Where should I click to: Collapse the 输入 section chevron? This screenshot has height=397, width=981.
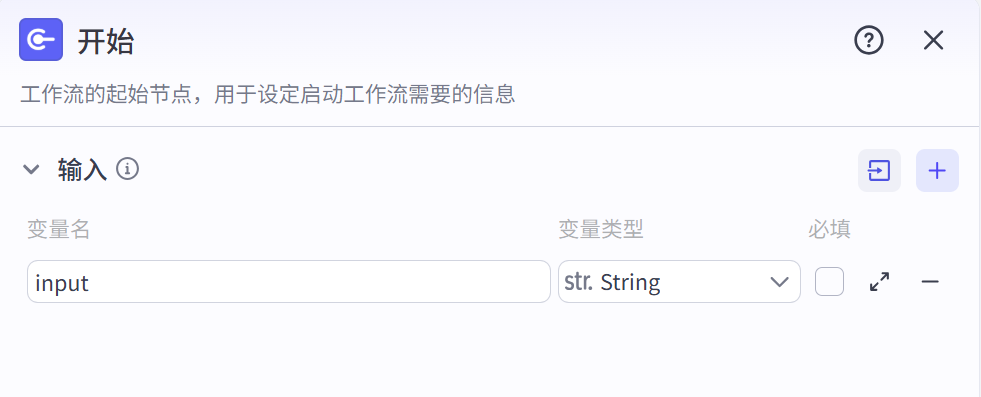[x=31, y=169]
